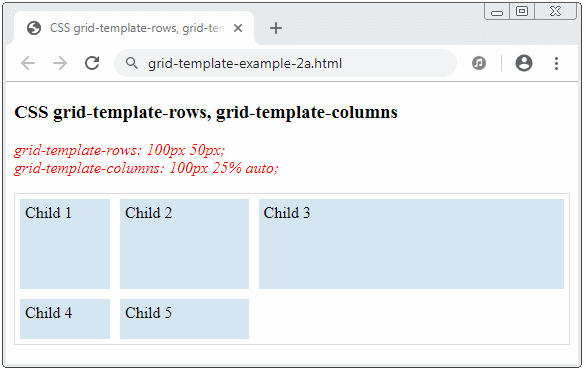586x369 pixels.
Task: Close the CSS grid-template-rows tab
Action: click(238, 28)
